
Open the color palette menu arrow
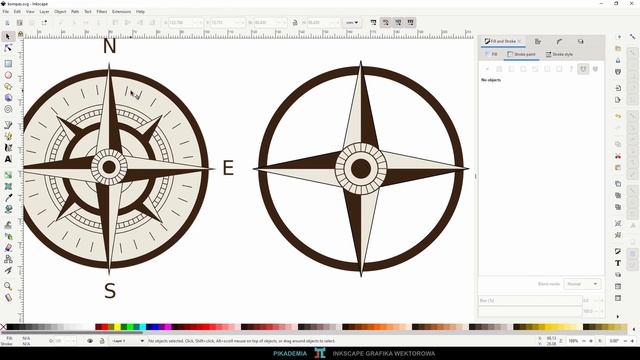[x=634, y=329]
